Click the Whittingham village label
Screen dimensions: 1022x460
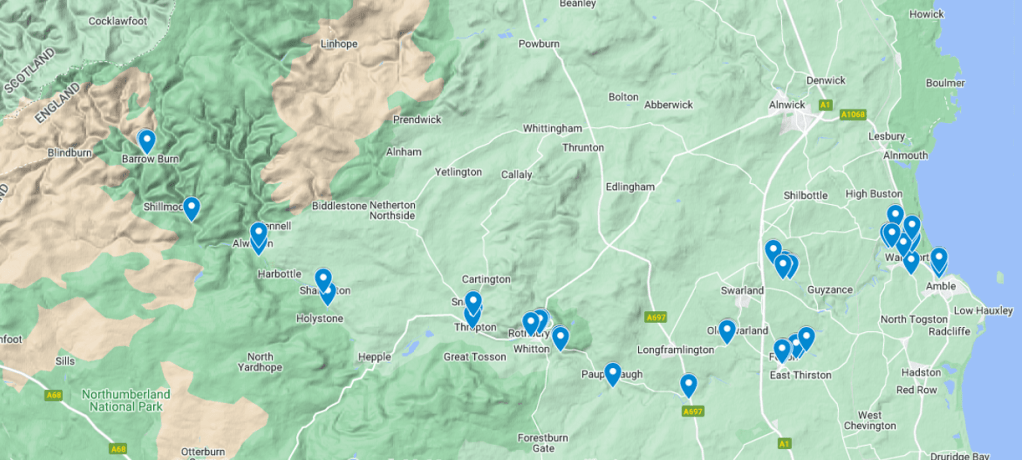point(552,129)
